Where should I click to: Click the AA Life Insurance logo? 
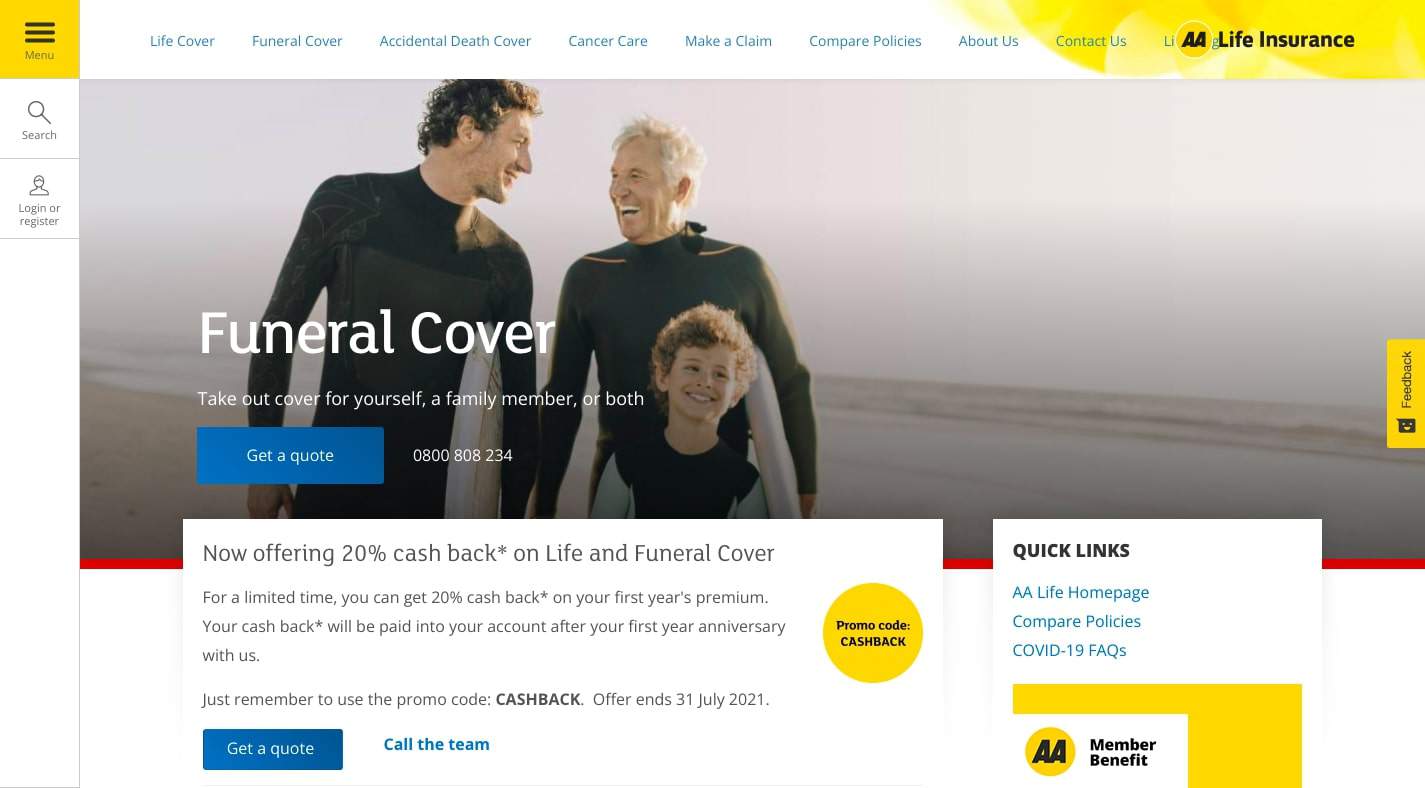pos(1266,40)
